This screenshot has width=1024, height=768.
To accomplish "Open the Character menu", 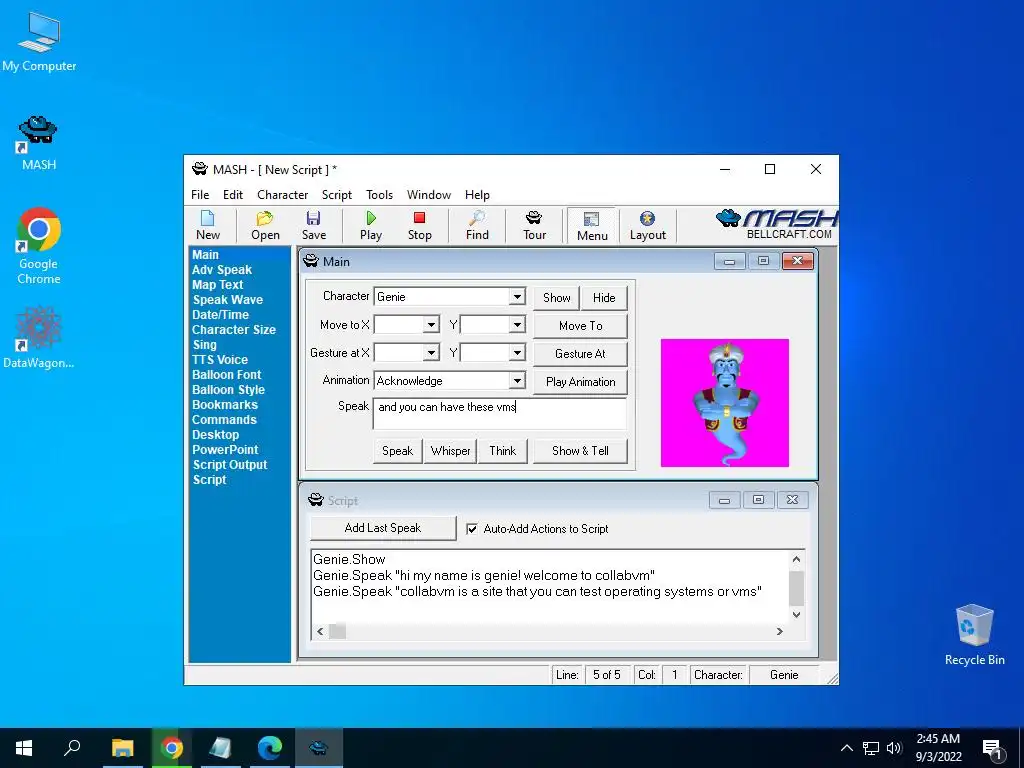I will (282, 195).
